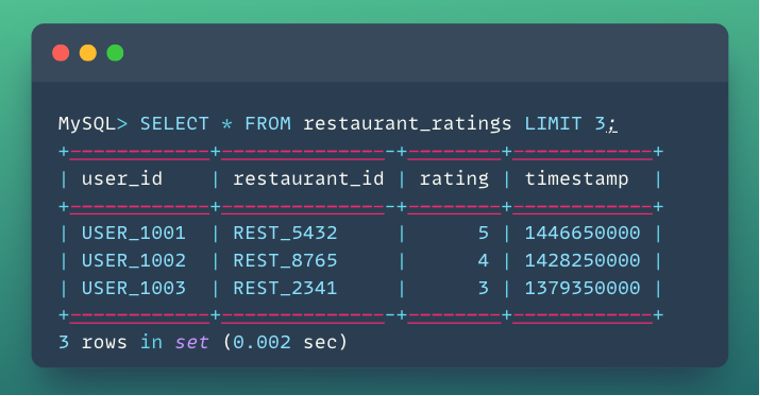Click the purple set word in summary
Image resolution: width=760 pixels, height=396 pixels.
click(192, 343)
